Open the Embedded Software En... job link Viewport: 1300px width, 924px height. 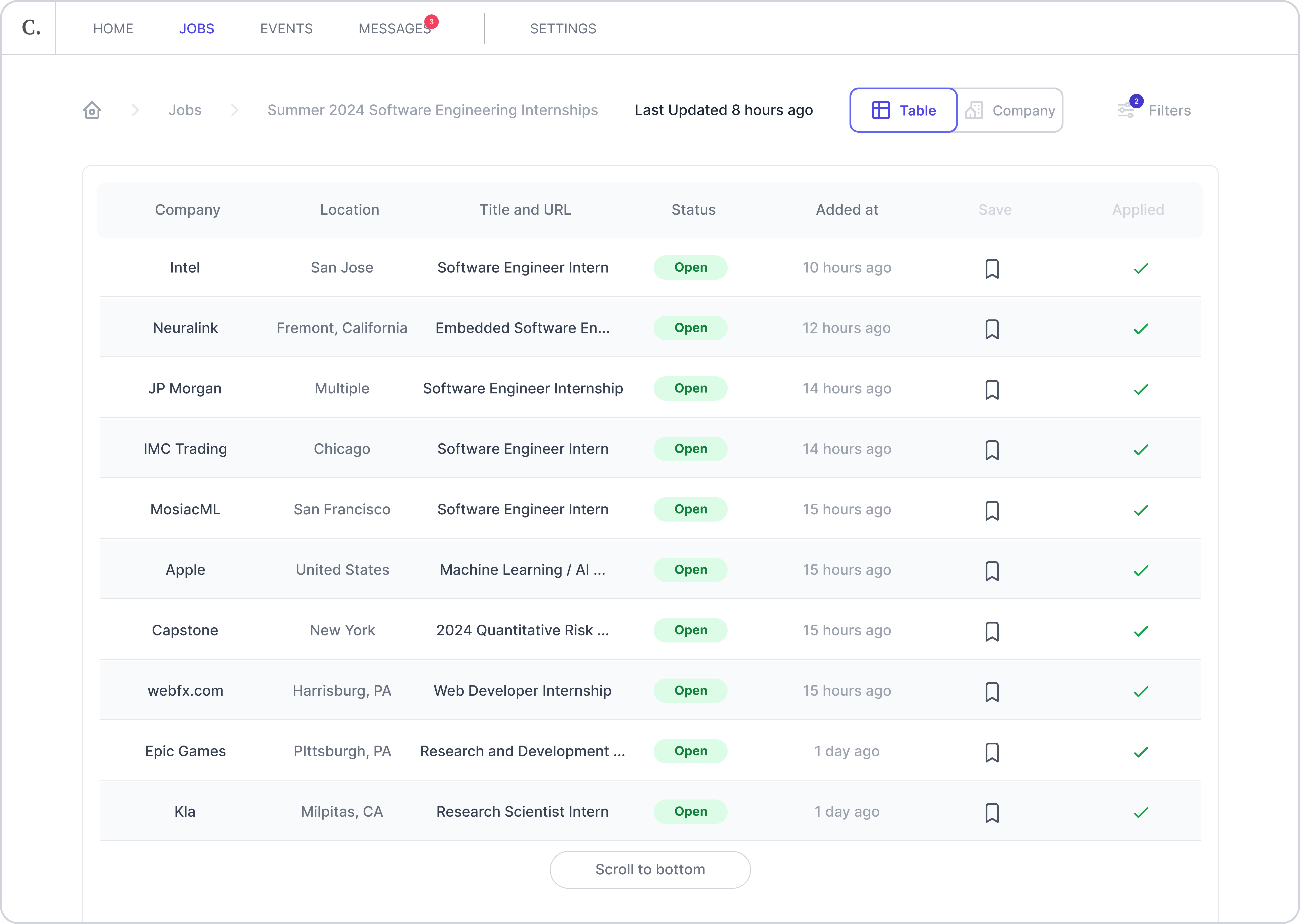coord(522,328)
